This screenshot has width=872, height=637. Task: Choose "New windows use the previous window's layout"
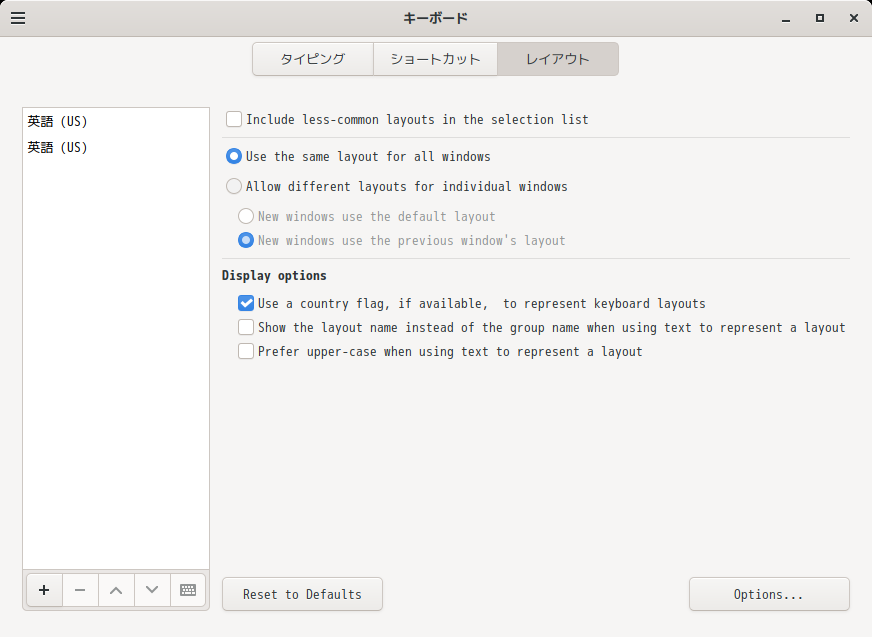[x=246, y=240]
